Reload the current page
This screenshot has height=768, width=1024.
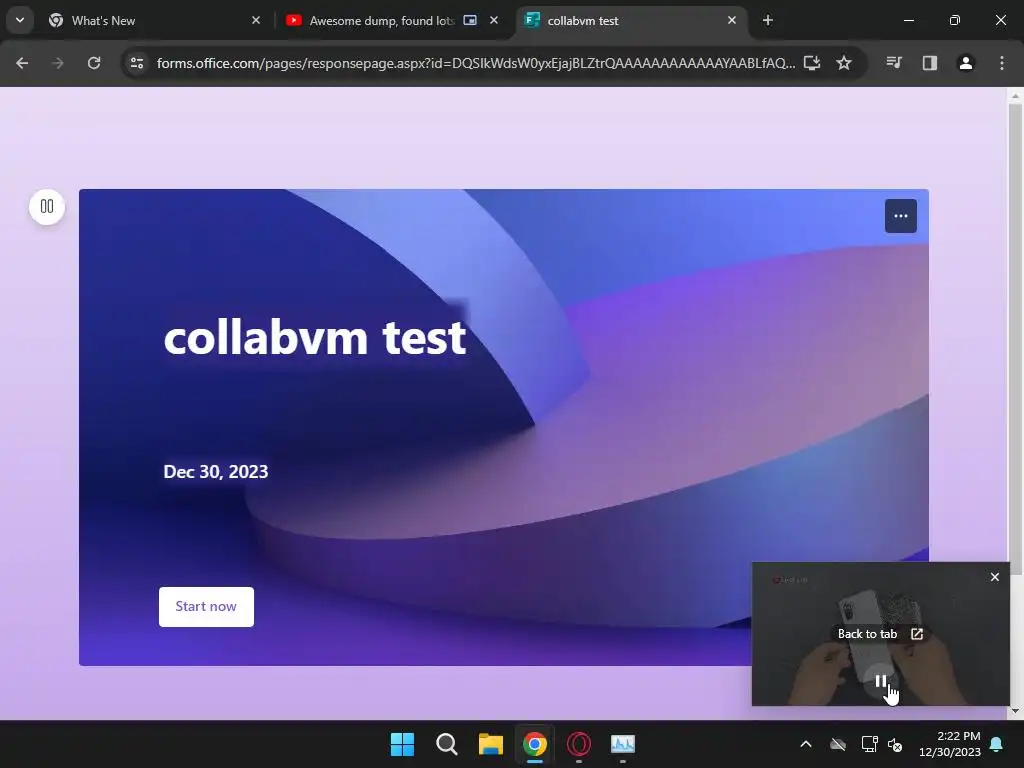[x=94, y=63]
